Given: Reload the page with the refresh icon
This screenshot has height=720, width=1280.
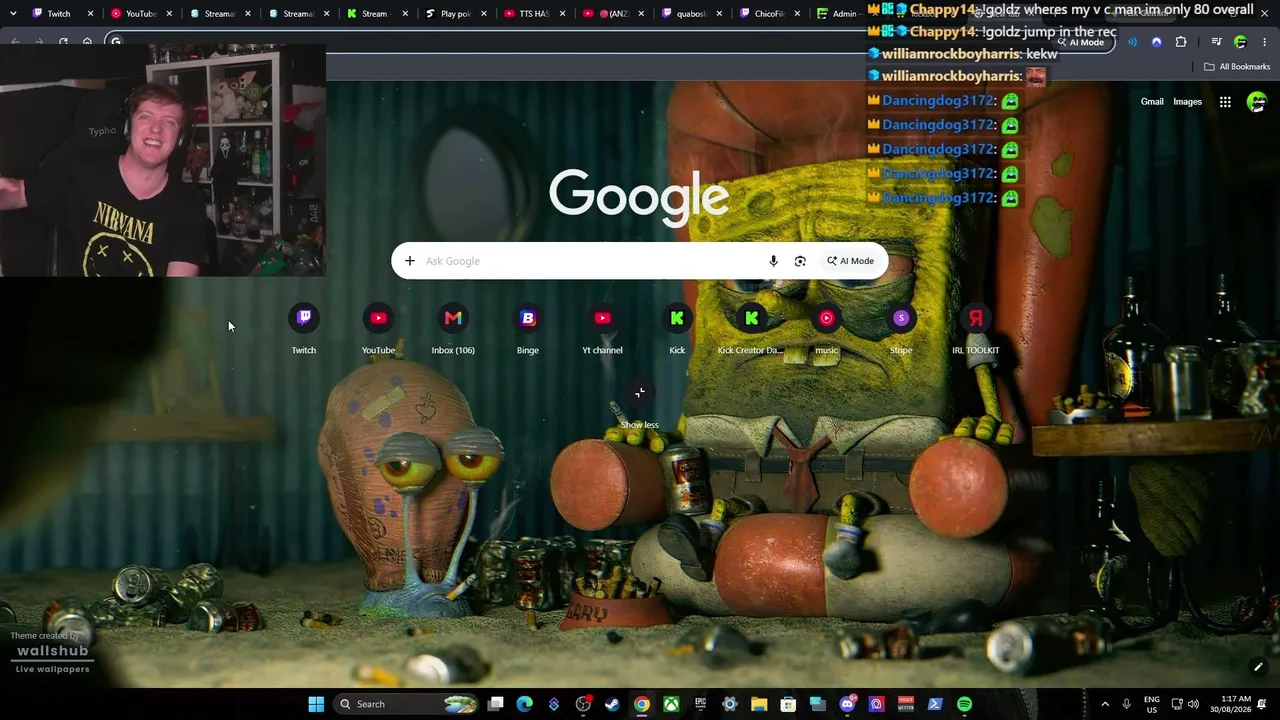Looking at the screenshot, I should click(x=63, y=42).
